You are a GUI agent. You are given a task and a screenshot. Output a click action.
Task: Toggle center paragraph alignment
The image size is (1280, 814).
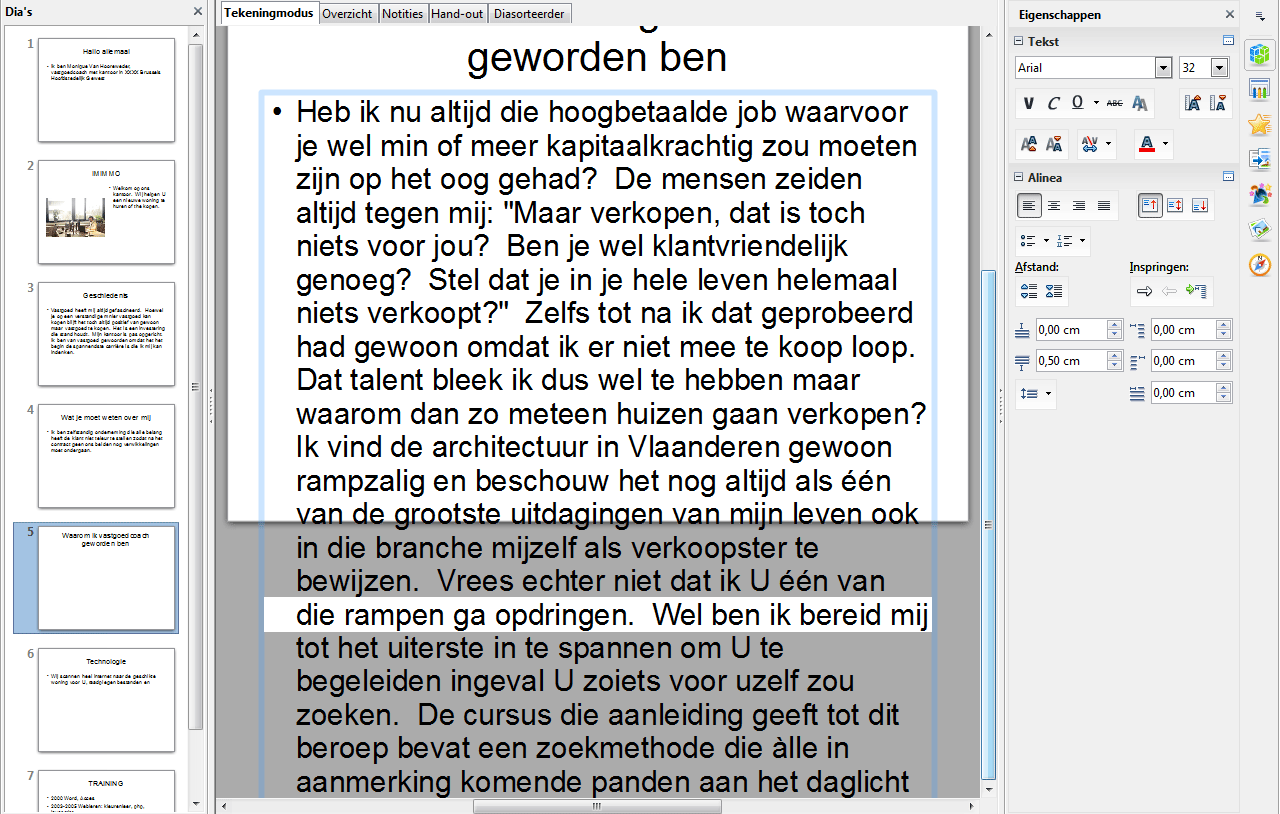1054,206
